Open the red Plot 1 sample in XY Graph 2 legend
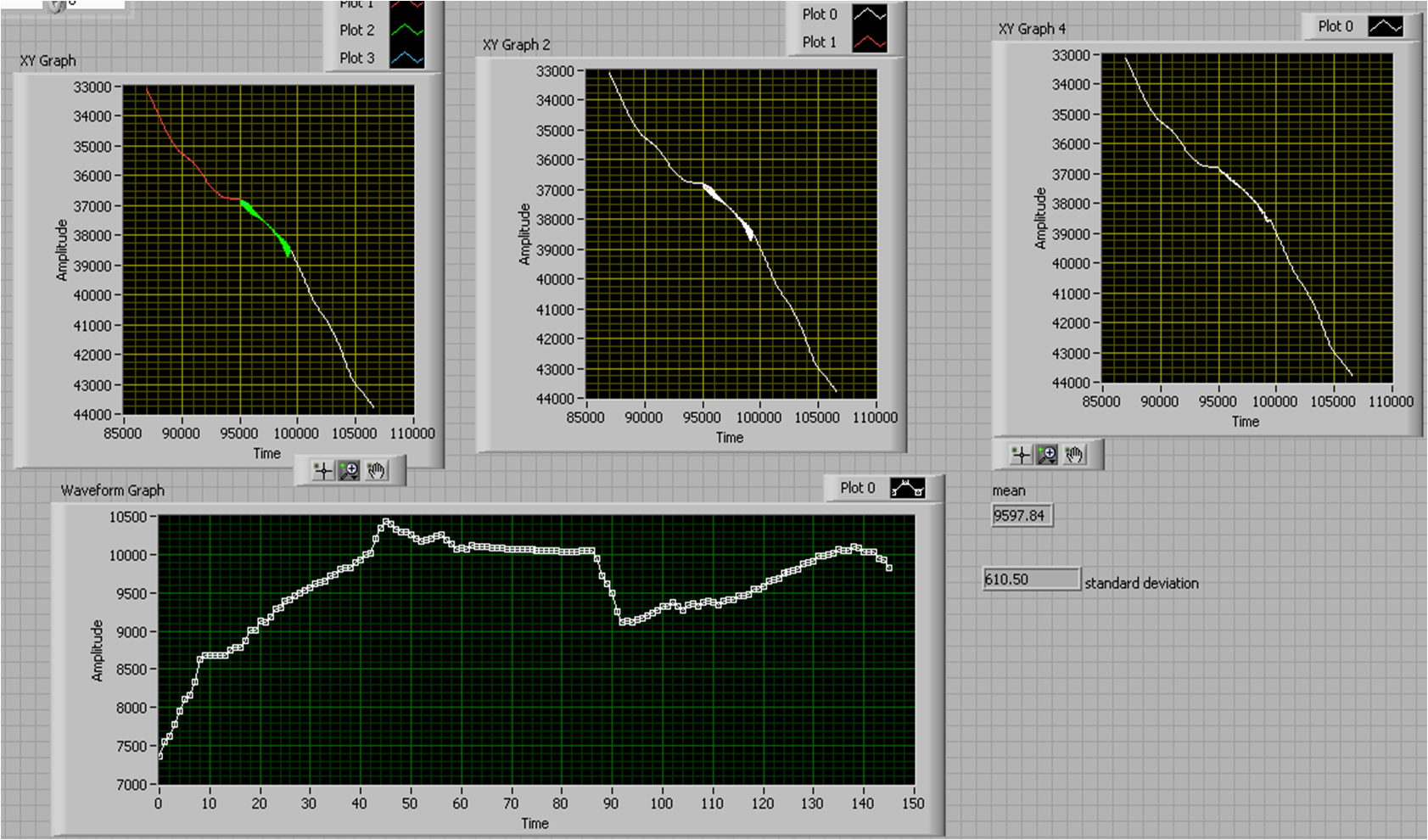The height and width of the screenshot is (840, 1428). 870,42
